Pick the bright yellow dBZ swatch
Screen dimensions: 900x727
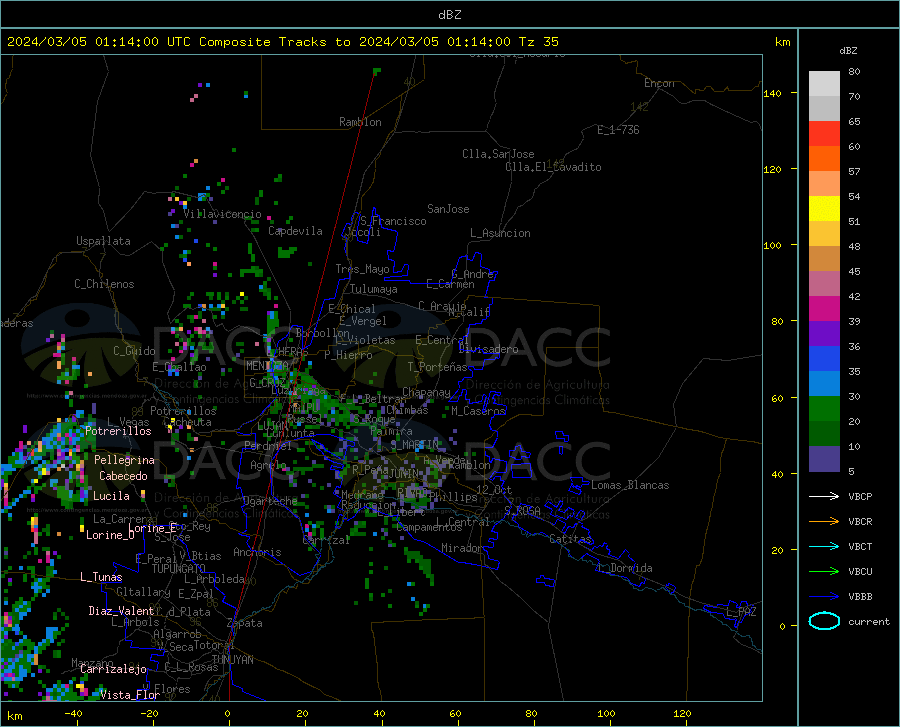click(824, 209)
